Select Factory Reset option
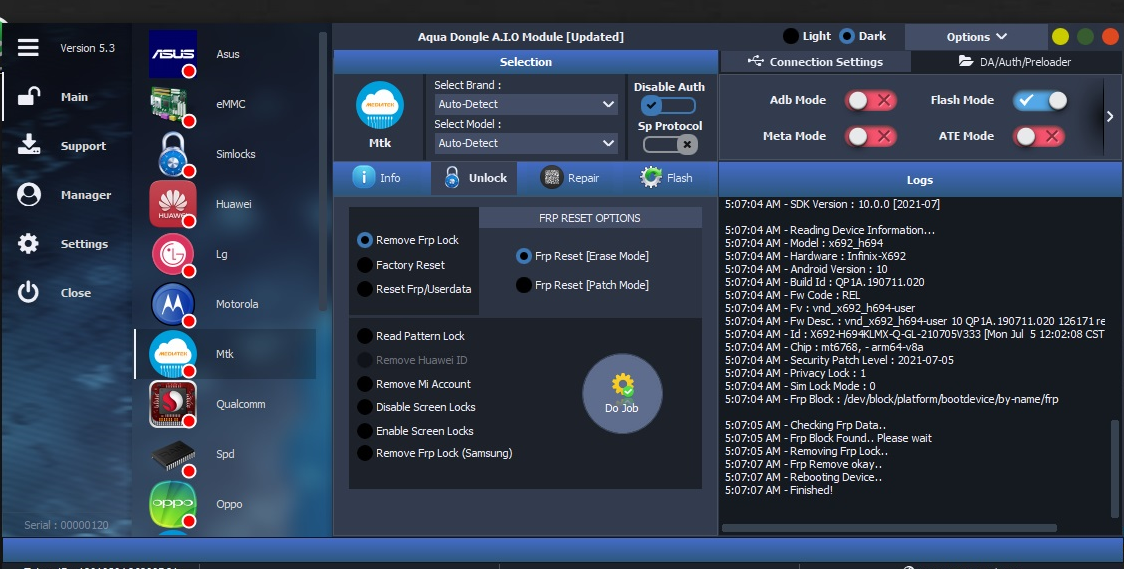1124x569 pixels. (x=401, y=265)
